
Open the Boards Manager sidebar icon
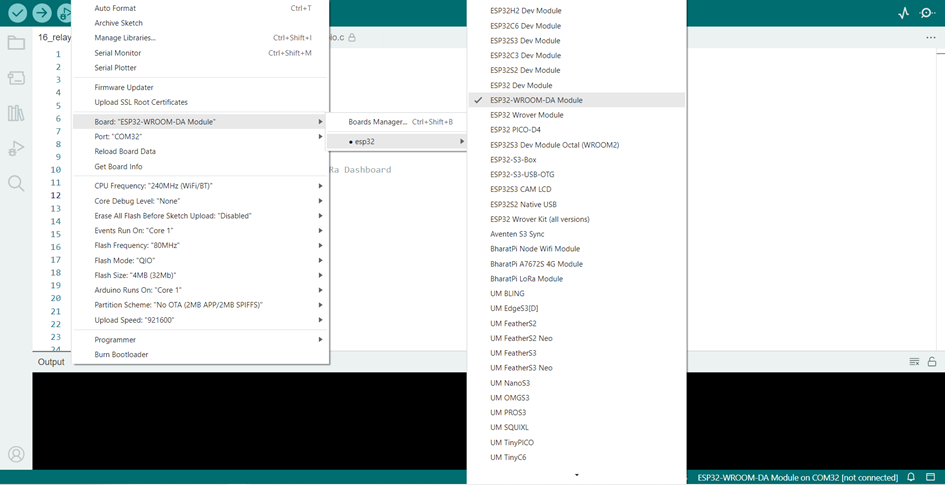[16, 78]
